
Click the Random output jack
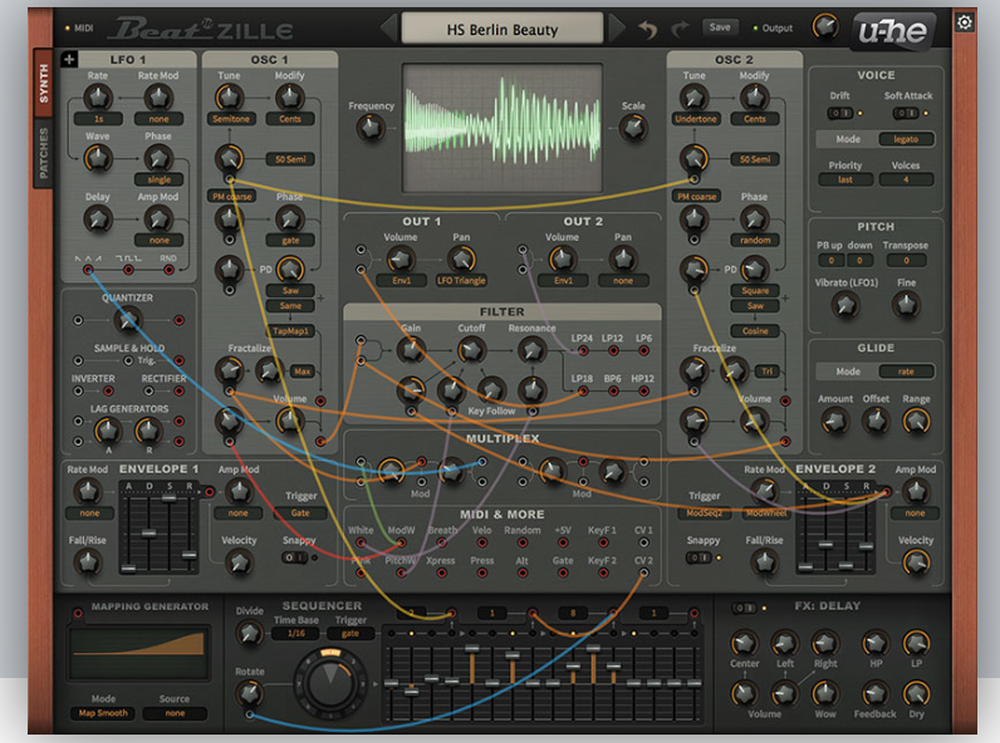pyautogui.click(x=522, y=543)
